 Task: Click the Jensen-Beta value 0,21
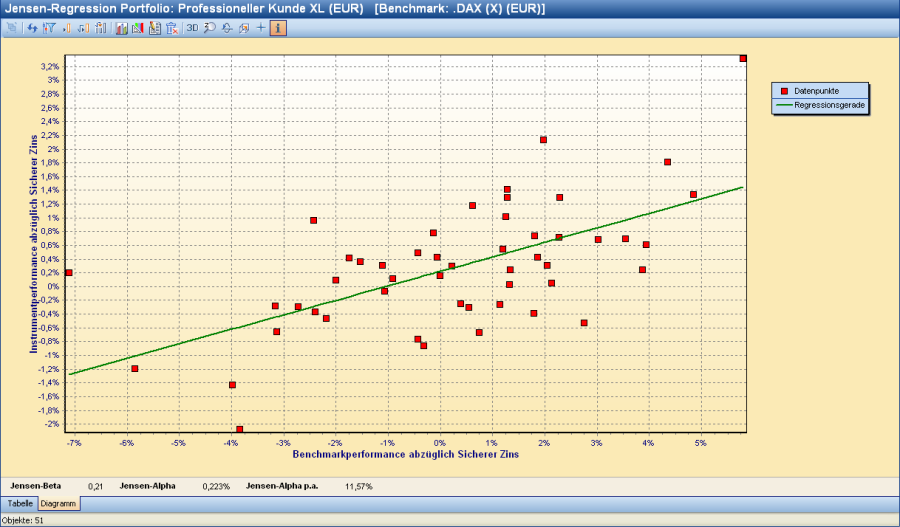point(95,486)
